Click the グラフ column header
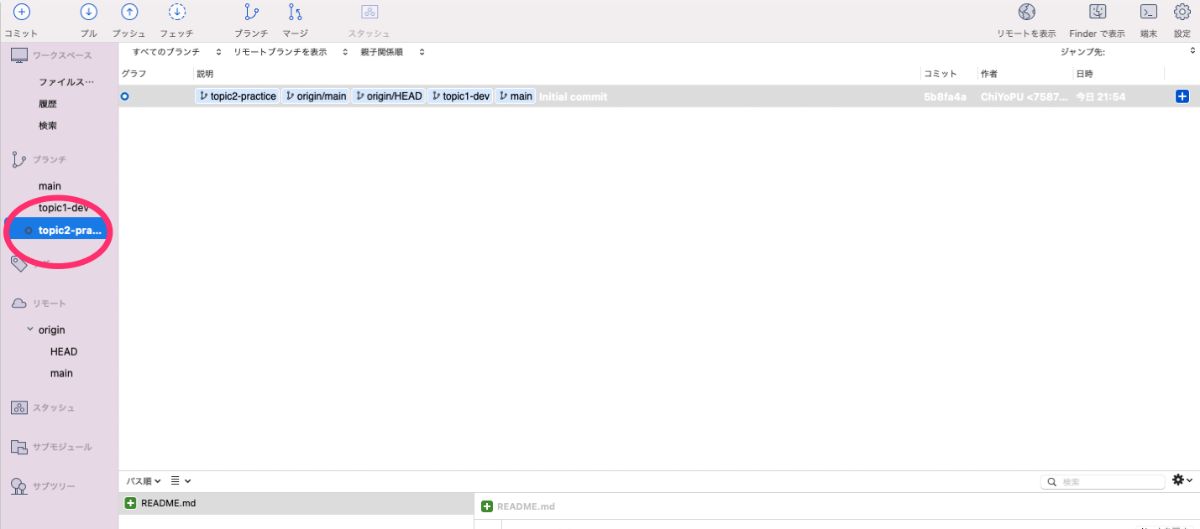Viewport: 1200px width, 529px height. [134, 74]
